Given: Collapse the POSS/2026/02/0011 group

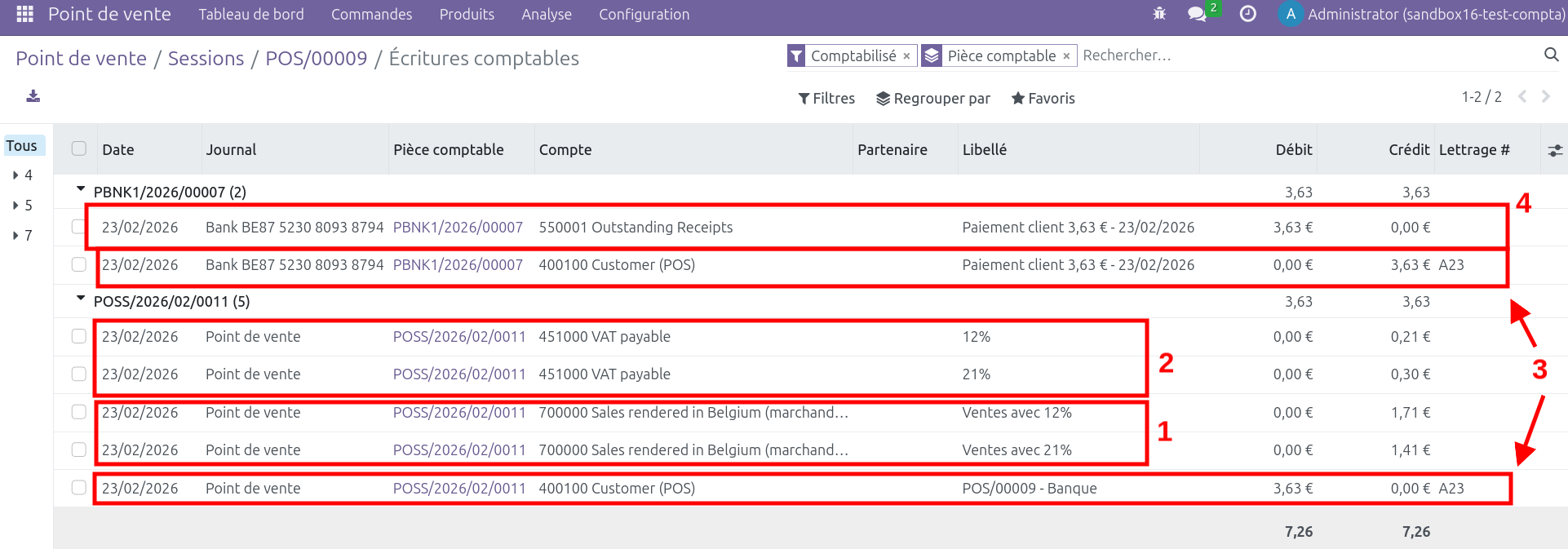Looking at the screenshot, I should (81, 299).
